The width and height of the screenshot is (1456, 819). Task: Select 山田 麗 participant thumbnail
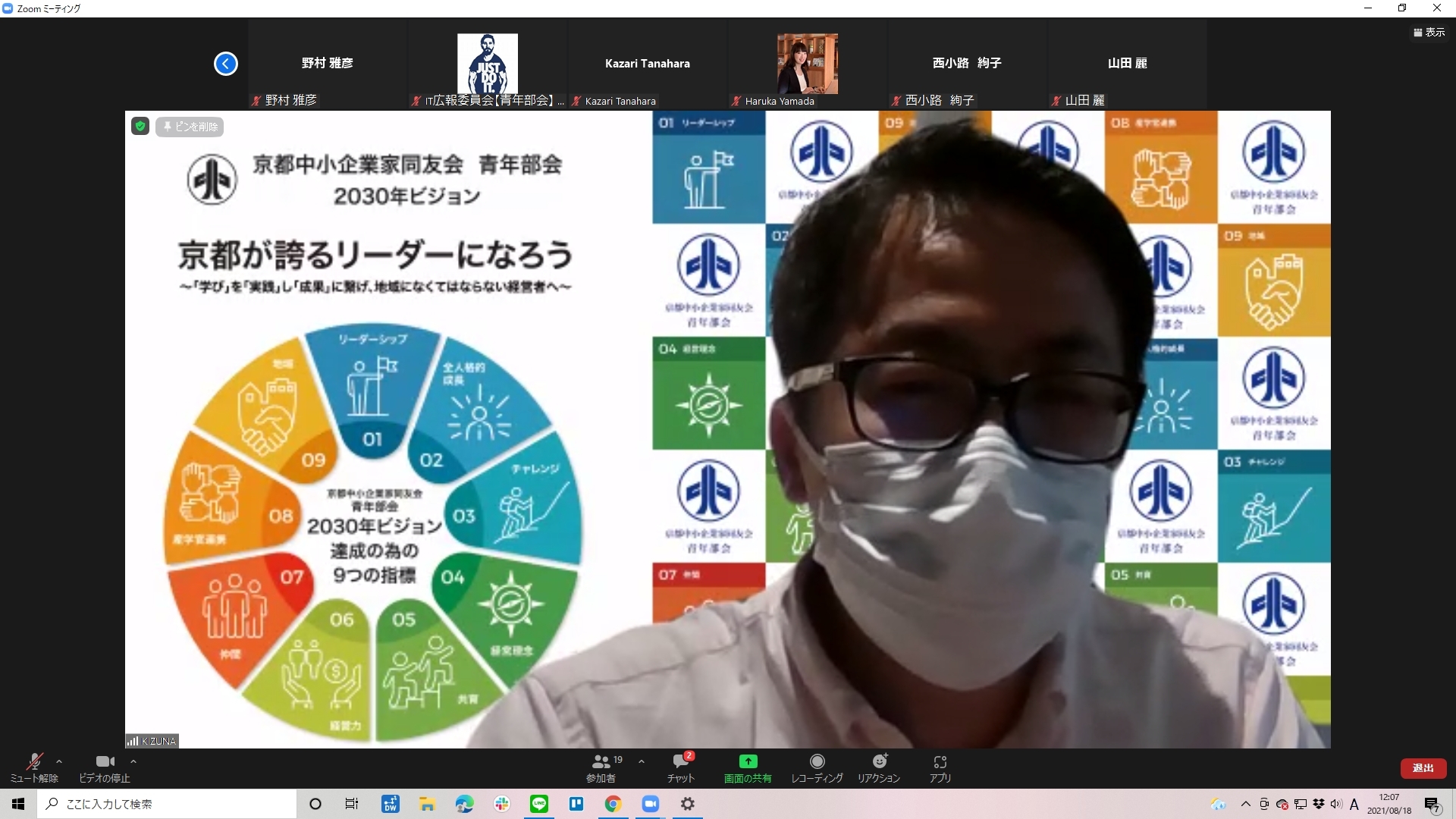1128,64
